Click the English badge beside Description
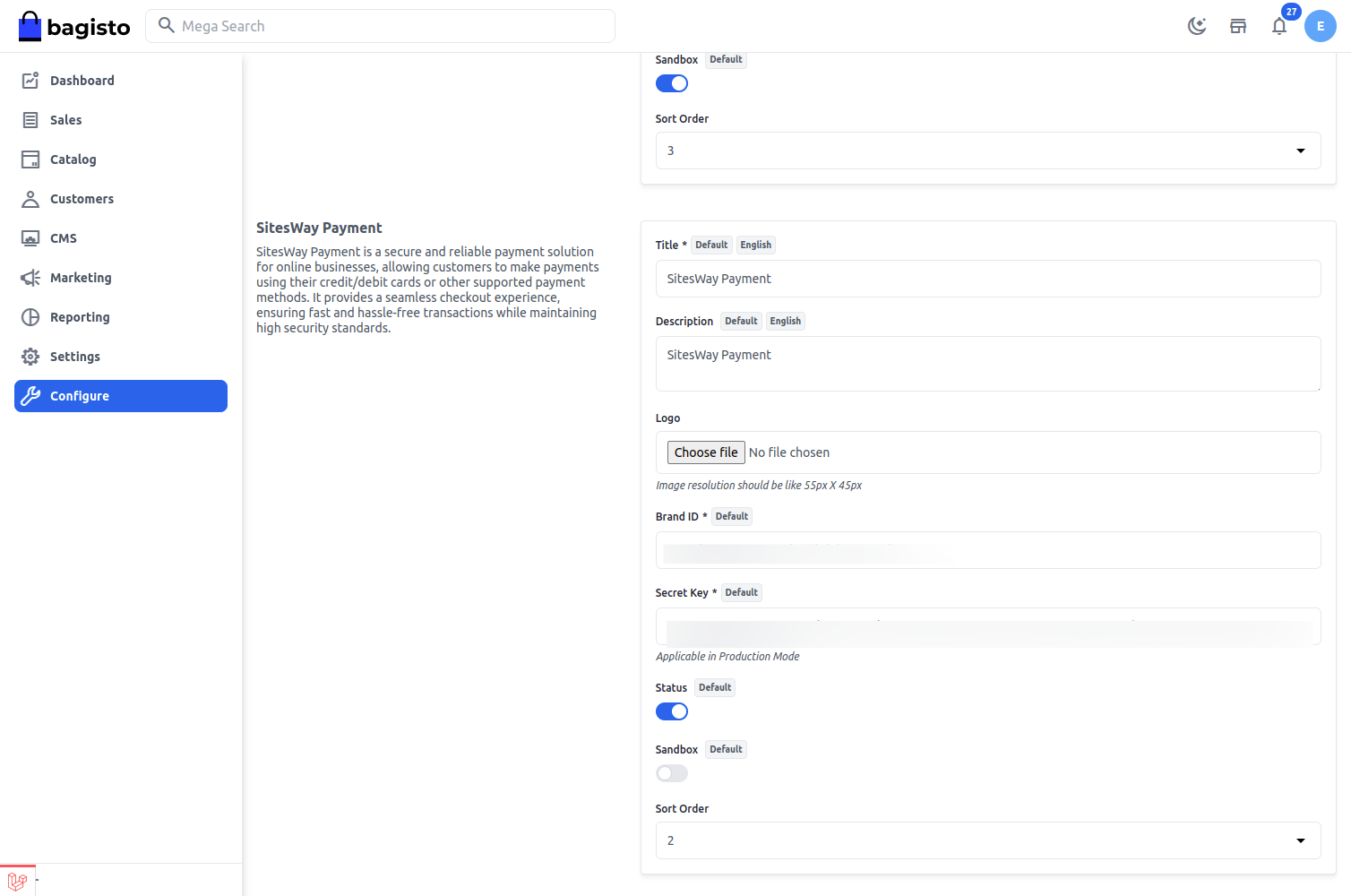Viewport: 1351px width, 896px height. (x=786, y=321)
